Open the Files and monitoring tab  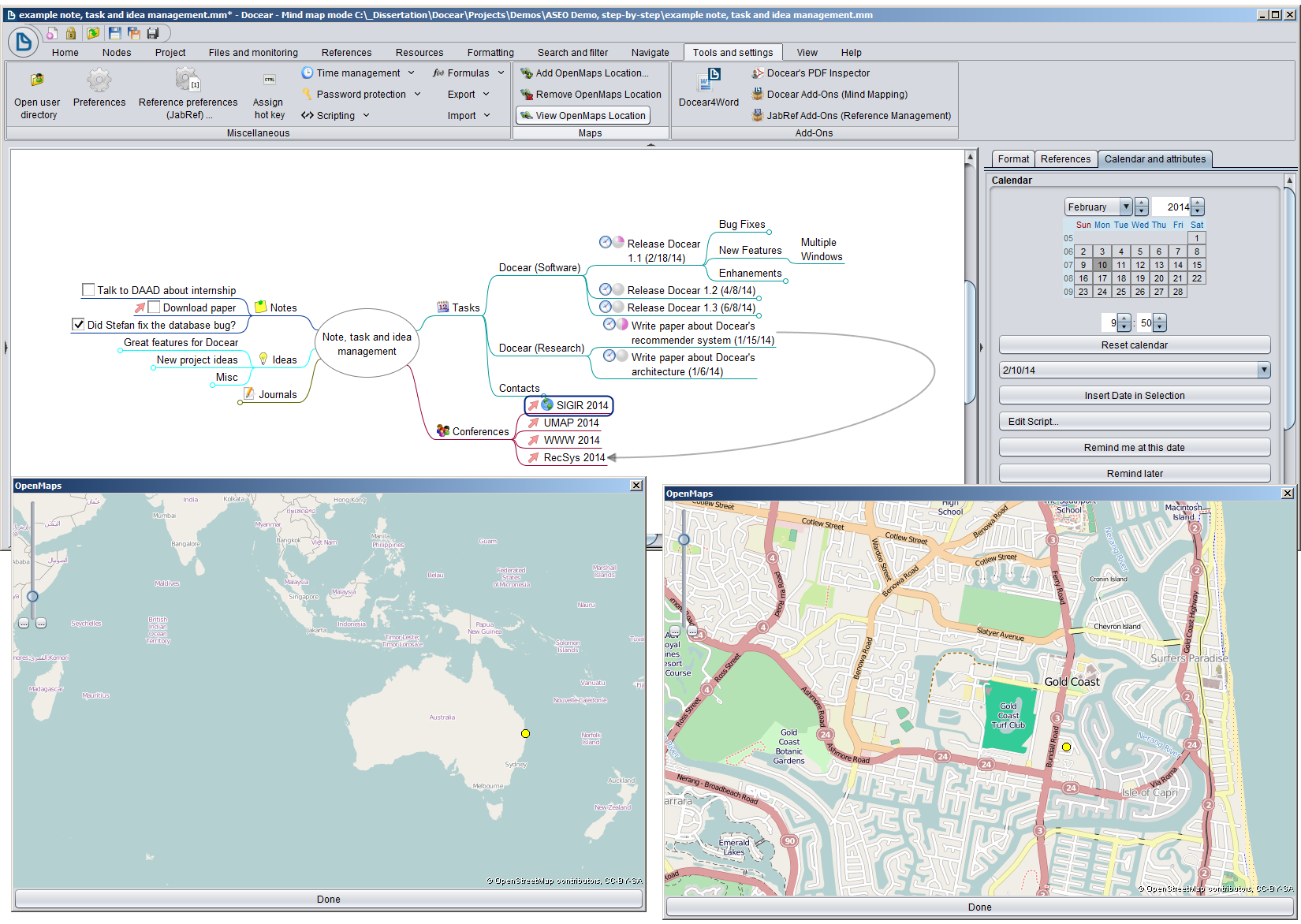point(253,53)
